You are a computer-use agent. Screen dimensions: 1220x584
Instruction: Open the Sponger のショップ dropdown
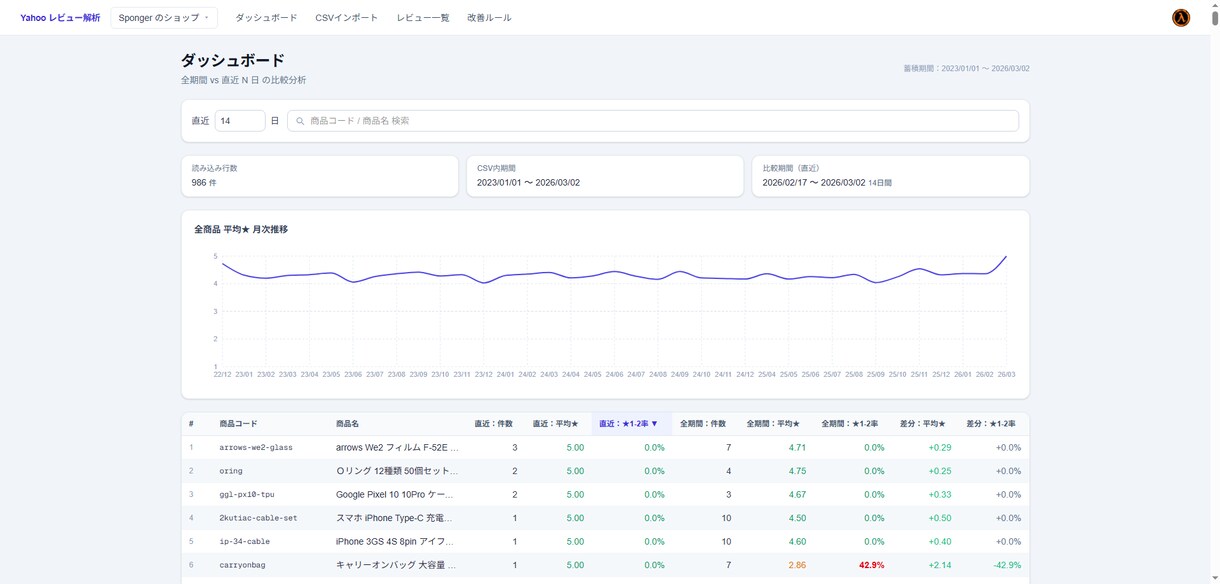point(164,18)
